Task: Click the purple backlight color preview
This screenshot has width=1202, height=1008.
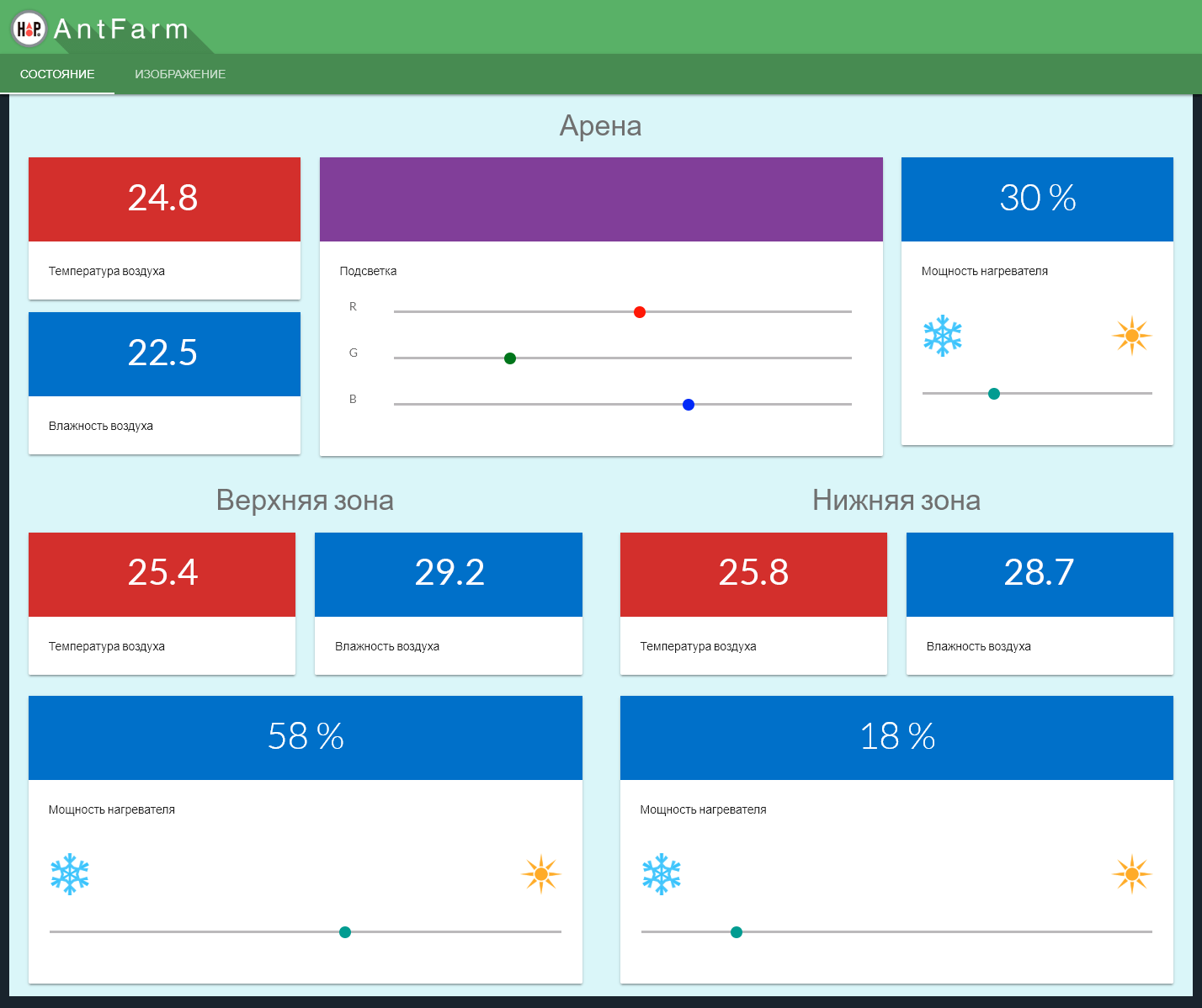Action: point(601,199)
